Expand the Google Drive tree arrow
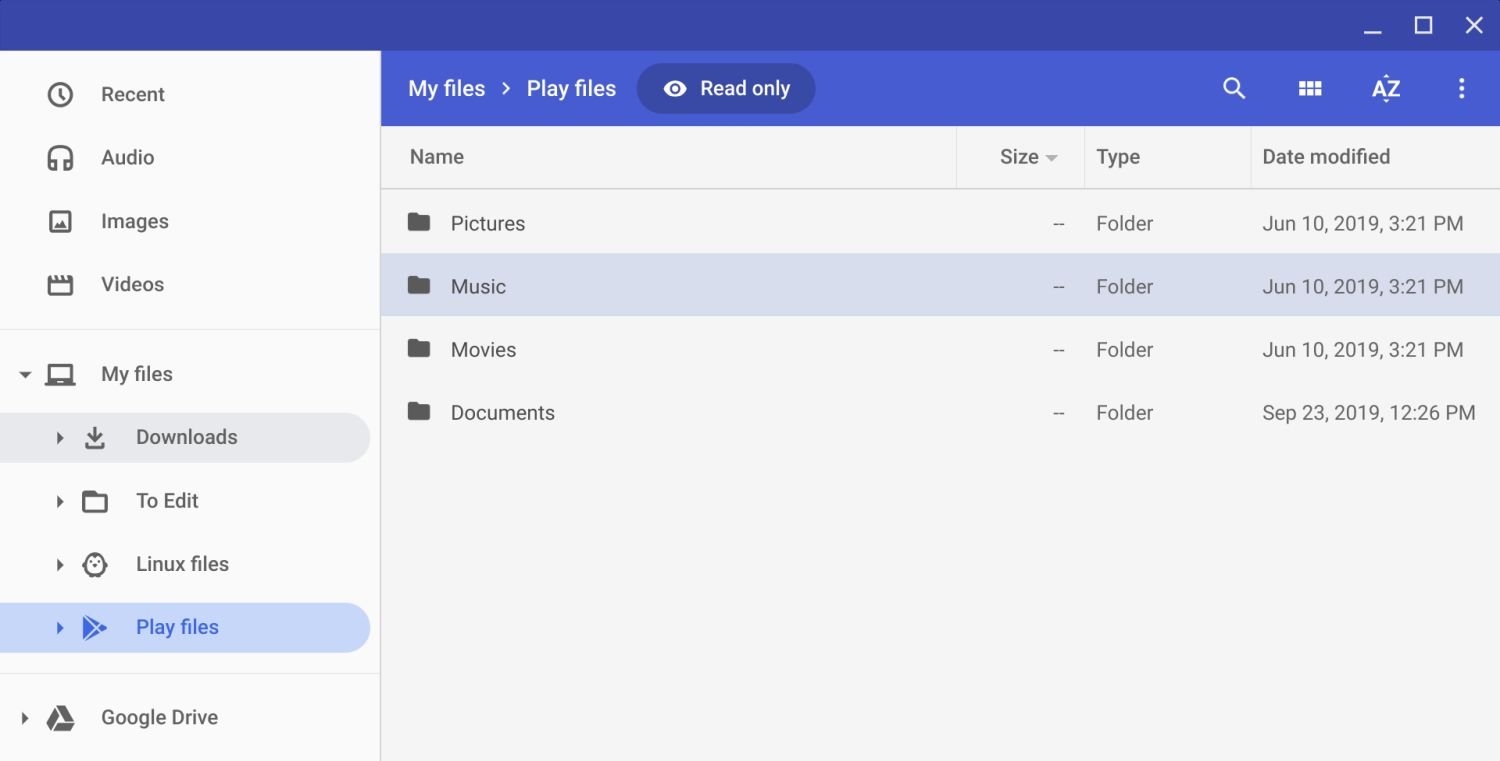 (25, 718)
